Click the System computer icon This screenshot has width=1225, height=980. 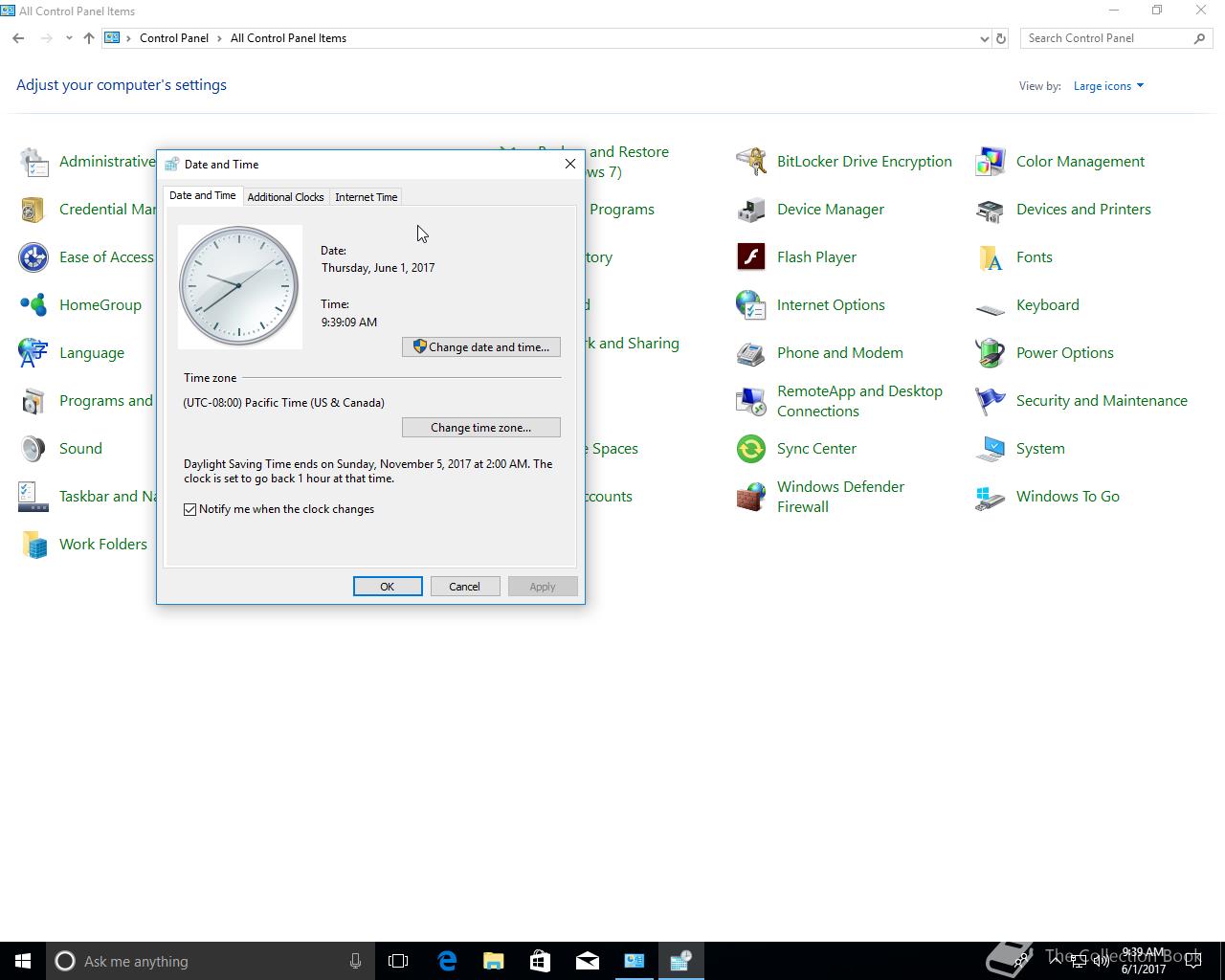click(x=991, y=449)
